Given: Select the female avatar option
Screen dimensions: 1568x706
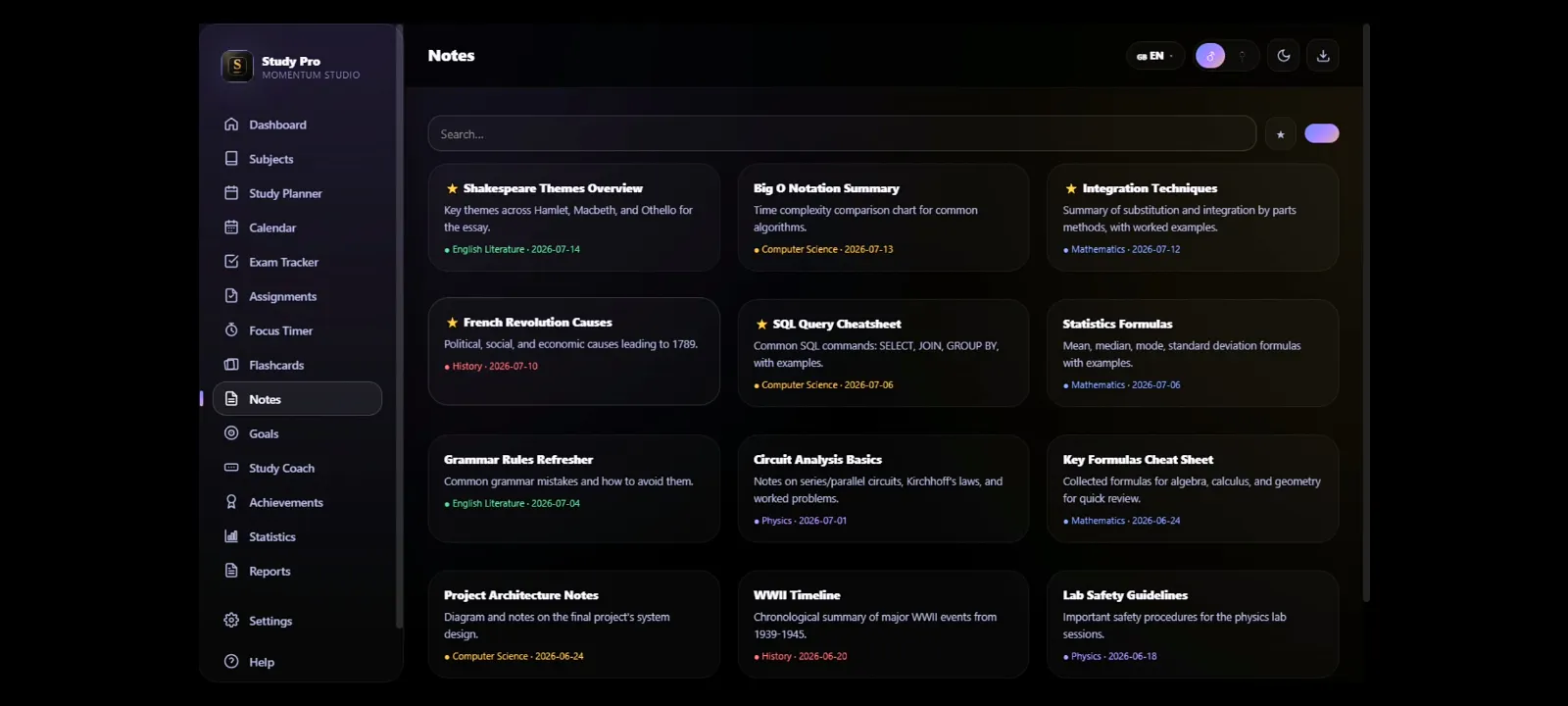Looking at the screenshot, I should [x=1242, y=56].
